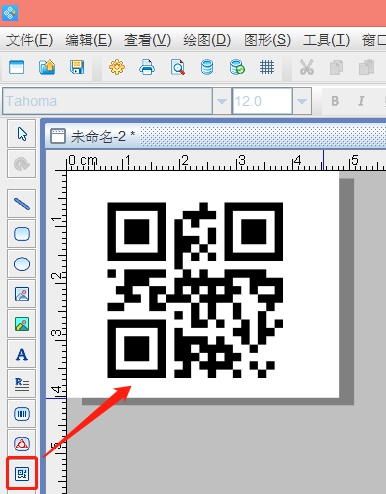Open the 文件(F) menu
The image size is (386, 494).
[29, 40]
